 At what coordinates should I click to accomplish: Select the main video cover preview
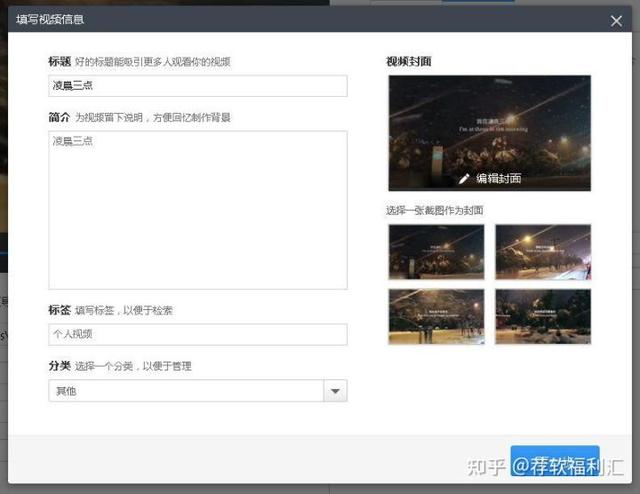pos(489,133)
